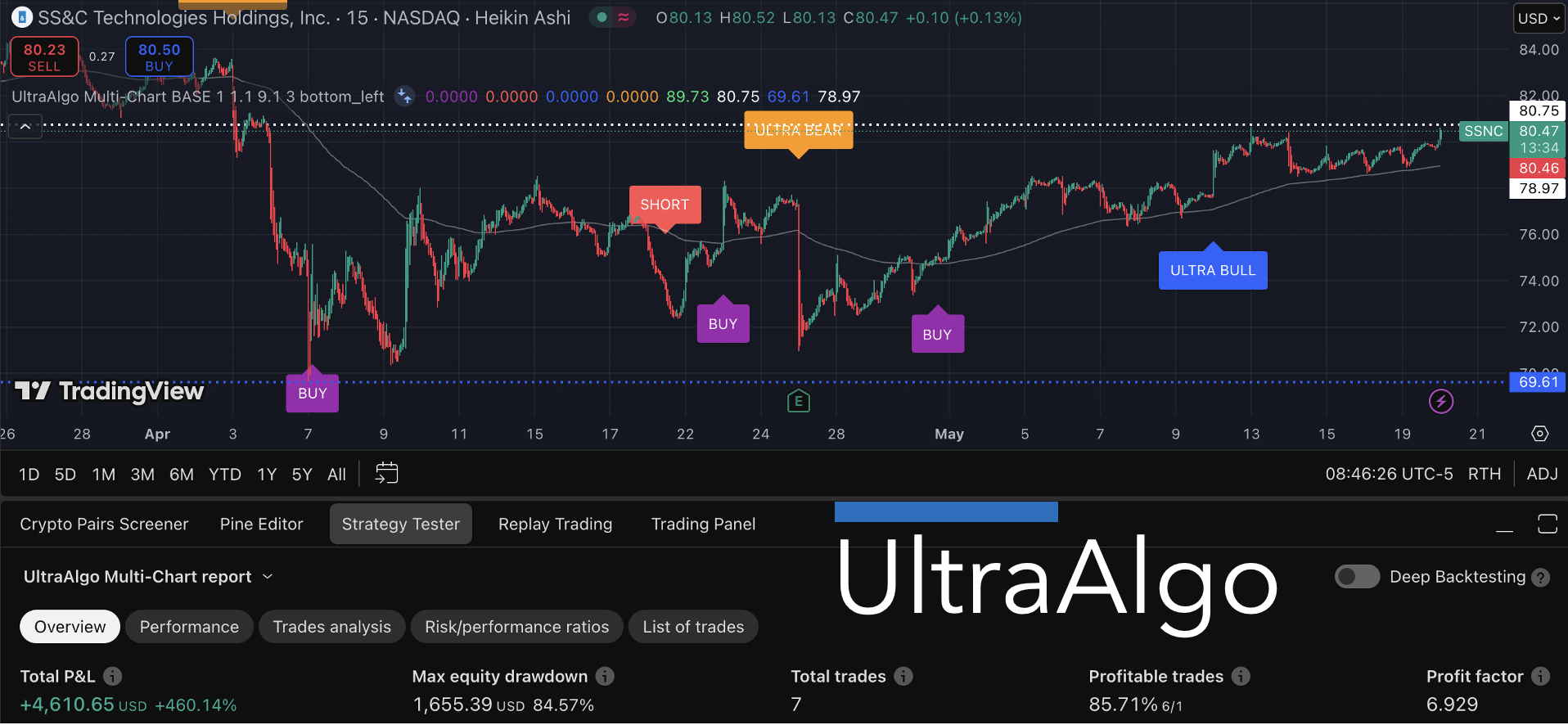Click the 80.75 price axis label
1568x725 pixels.
pos(1539,110)
